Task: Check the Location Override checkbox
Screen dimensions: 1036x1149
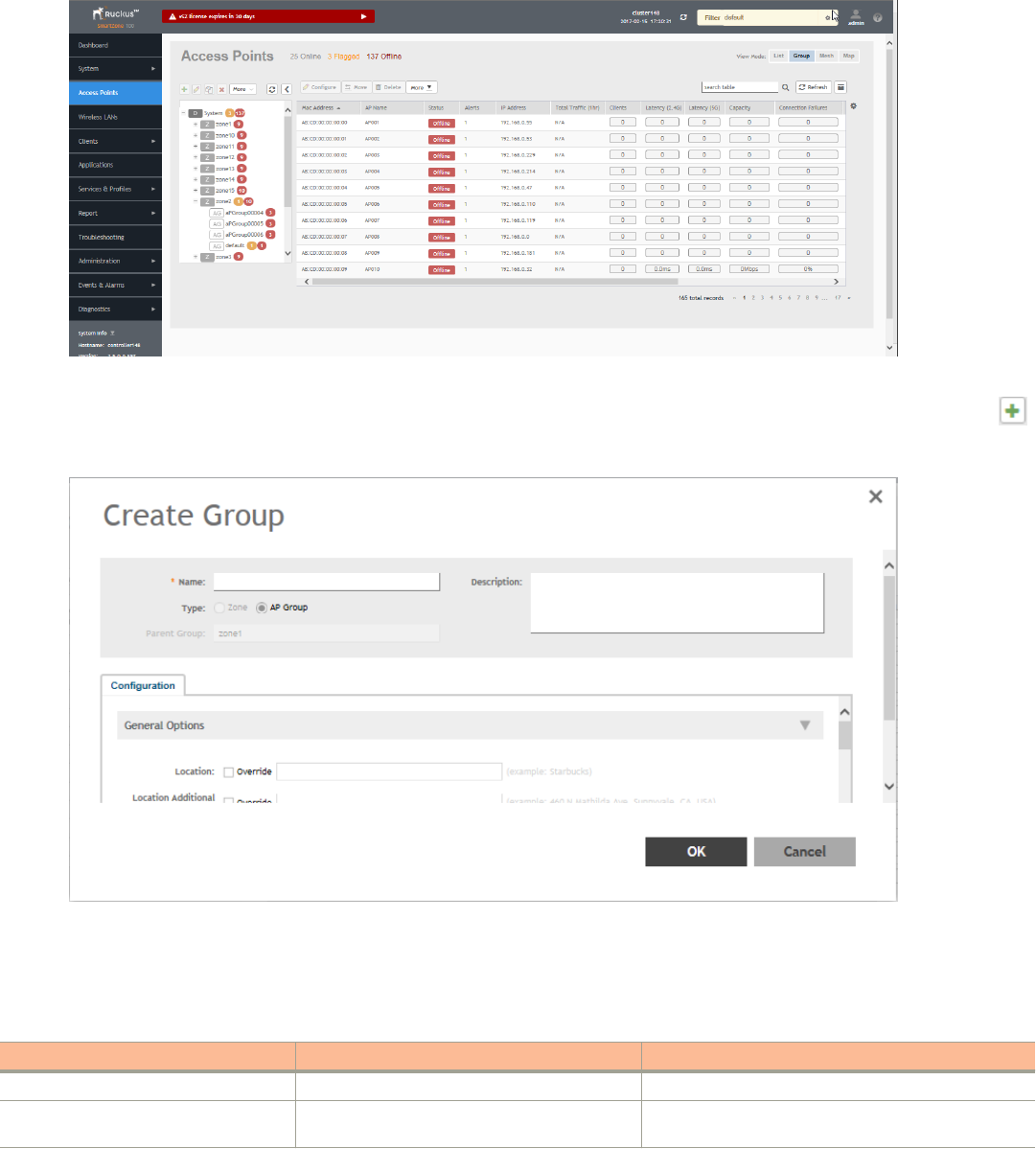Action: [229, 772]
